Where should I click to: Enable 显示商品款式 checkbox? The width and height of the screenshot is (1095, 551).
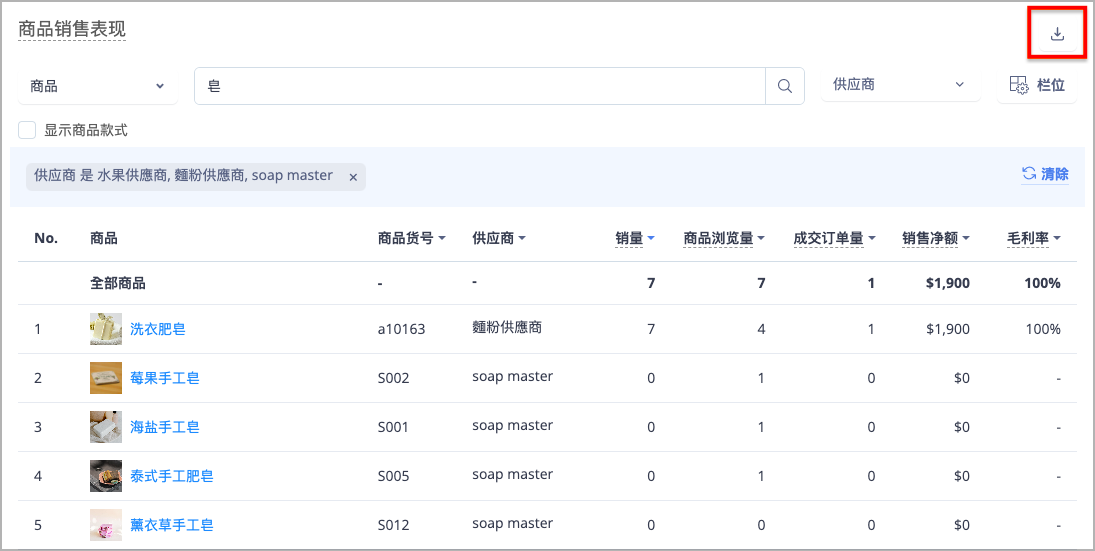(27, 130)
